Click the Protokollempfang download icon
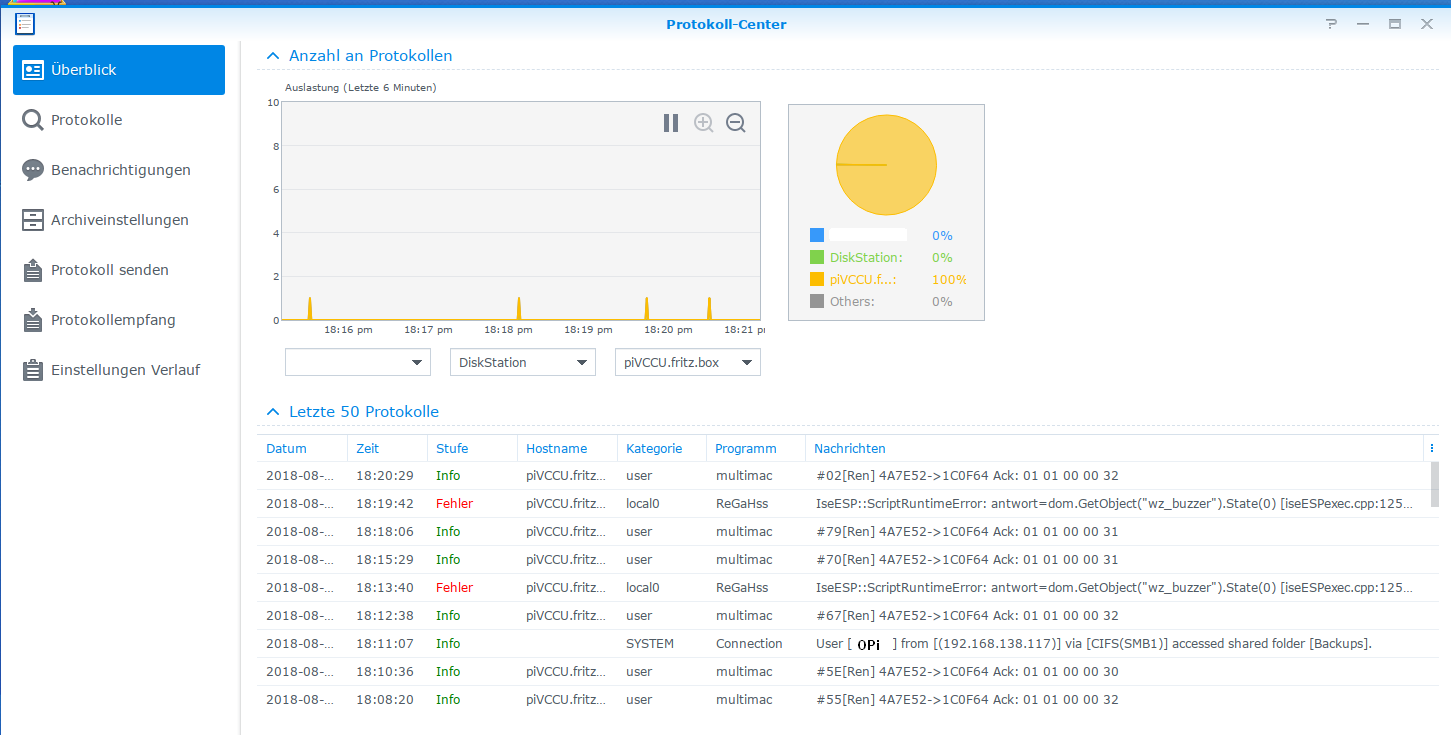The height and width of the screenshot is (735, 1451). 33,320
